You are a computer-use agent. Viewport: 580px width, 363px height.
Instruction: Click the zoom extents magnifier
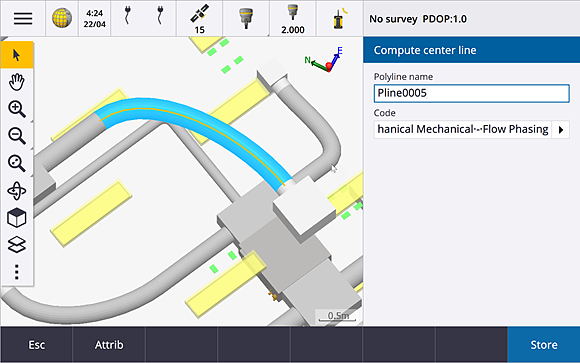(17, 163)
